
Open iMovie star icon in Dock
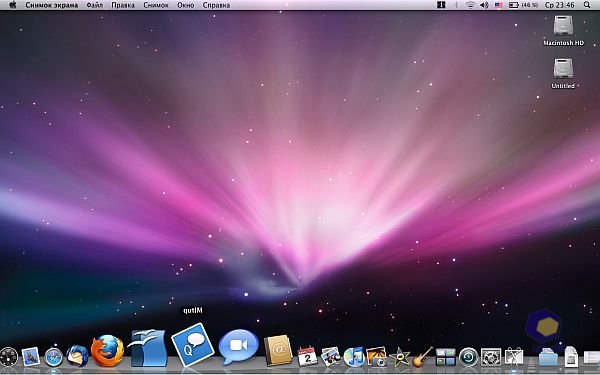pyautogui.click(x=399, y=357)
